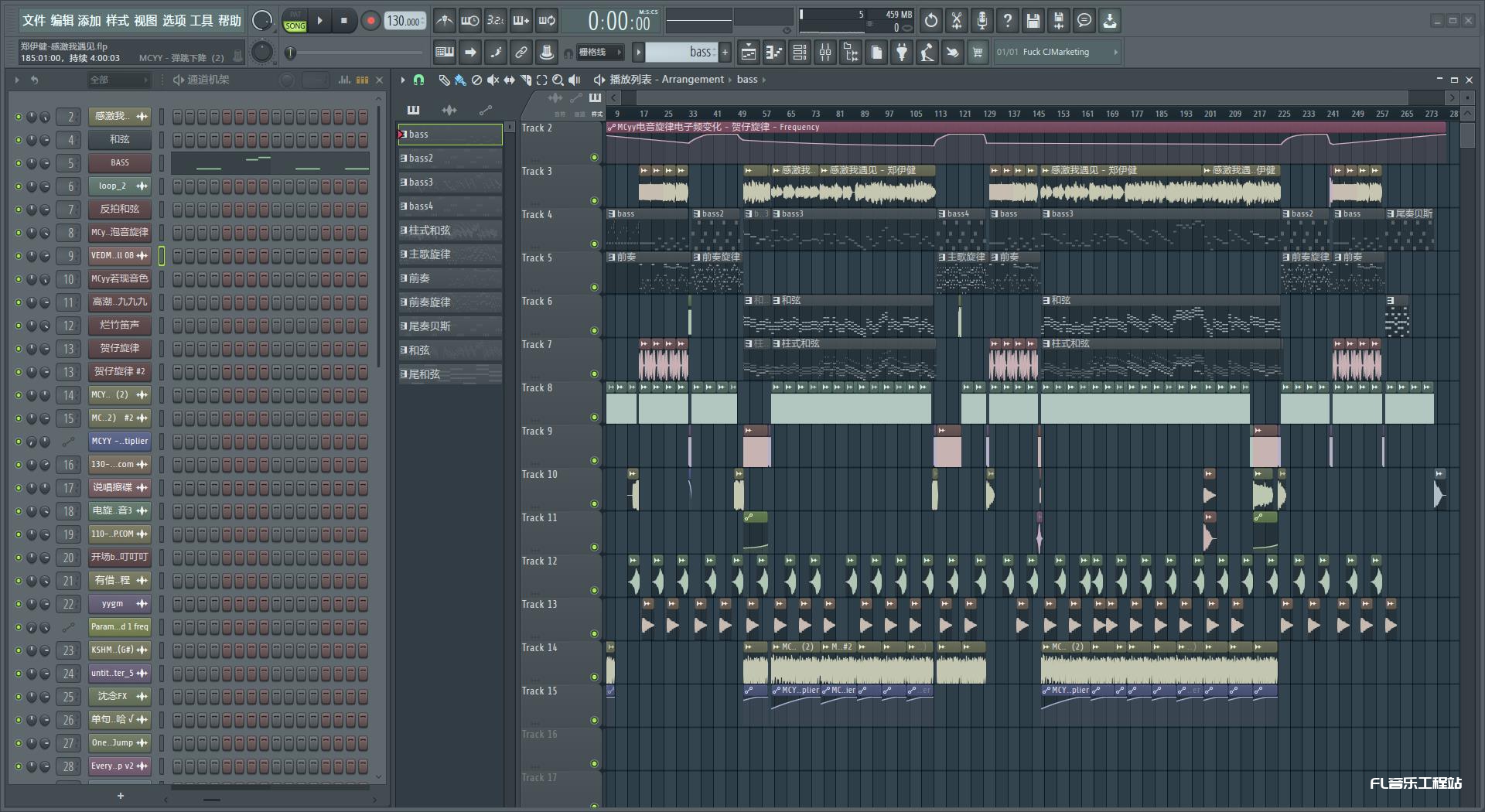
Task: Open the 样式 menu
Action: (118, 21)
